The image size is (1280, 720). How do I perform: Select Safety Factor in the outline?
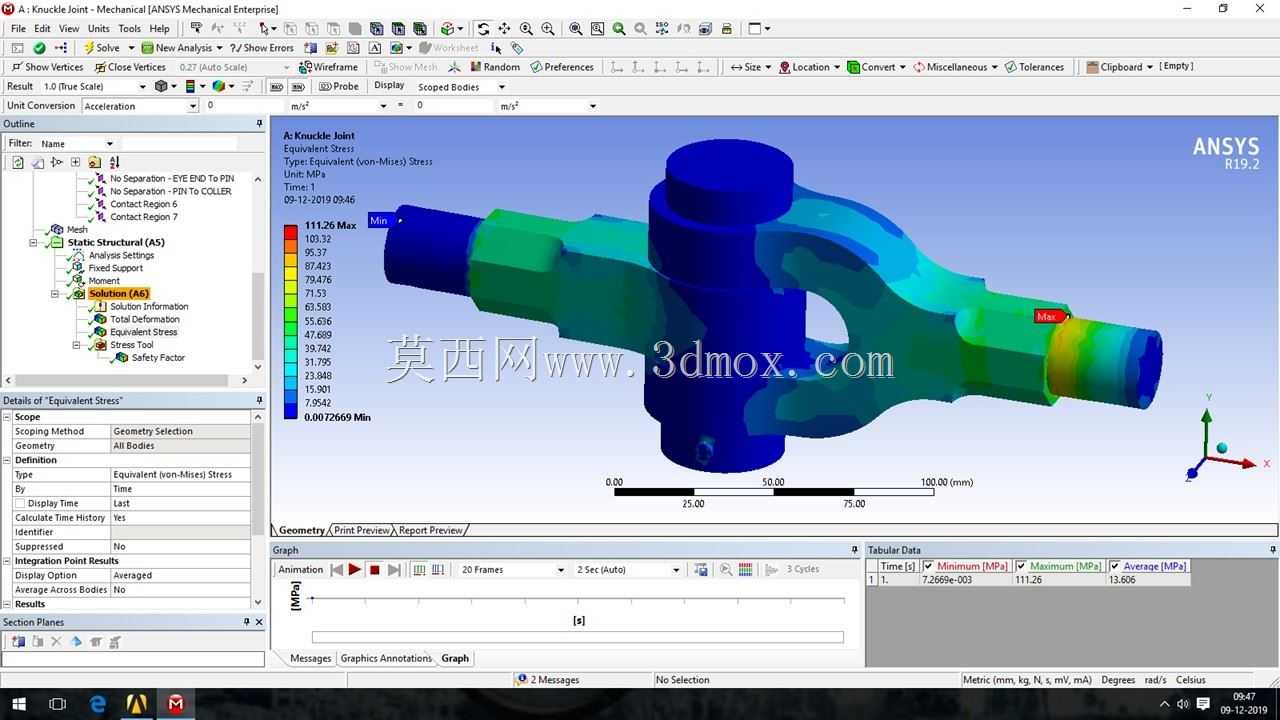[x=158, y=358]
